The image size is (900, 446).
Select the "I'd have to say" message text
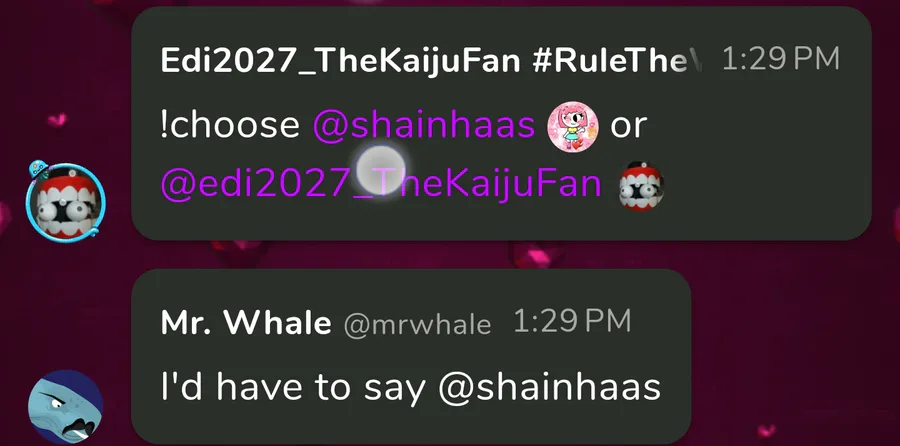(x=293, y=387)
